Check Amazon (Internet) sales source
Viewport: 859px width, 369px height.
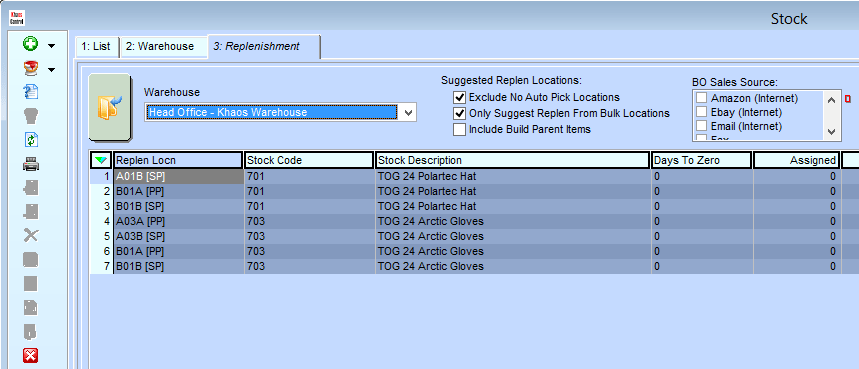click(x=701, y=99)
